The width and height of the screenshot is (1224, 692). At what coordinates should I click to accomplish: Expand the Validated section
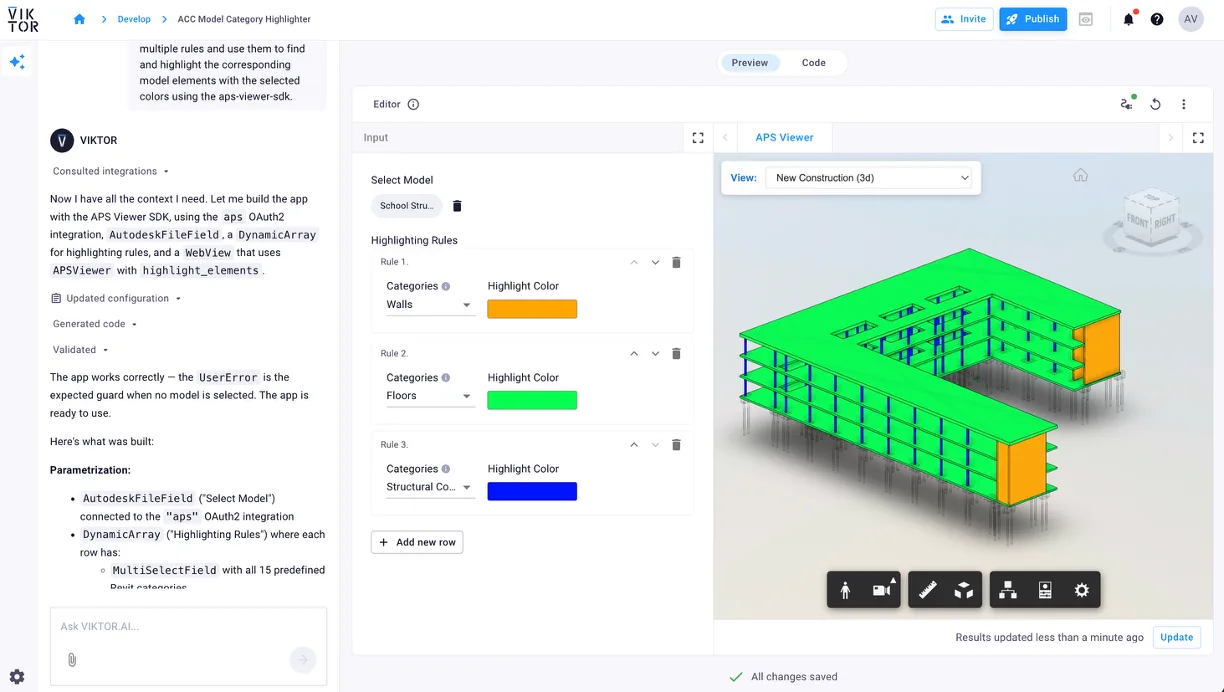click(x=80, y=350)
